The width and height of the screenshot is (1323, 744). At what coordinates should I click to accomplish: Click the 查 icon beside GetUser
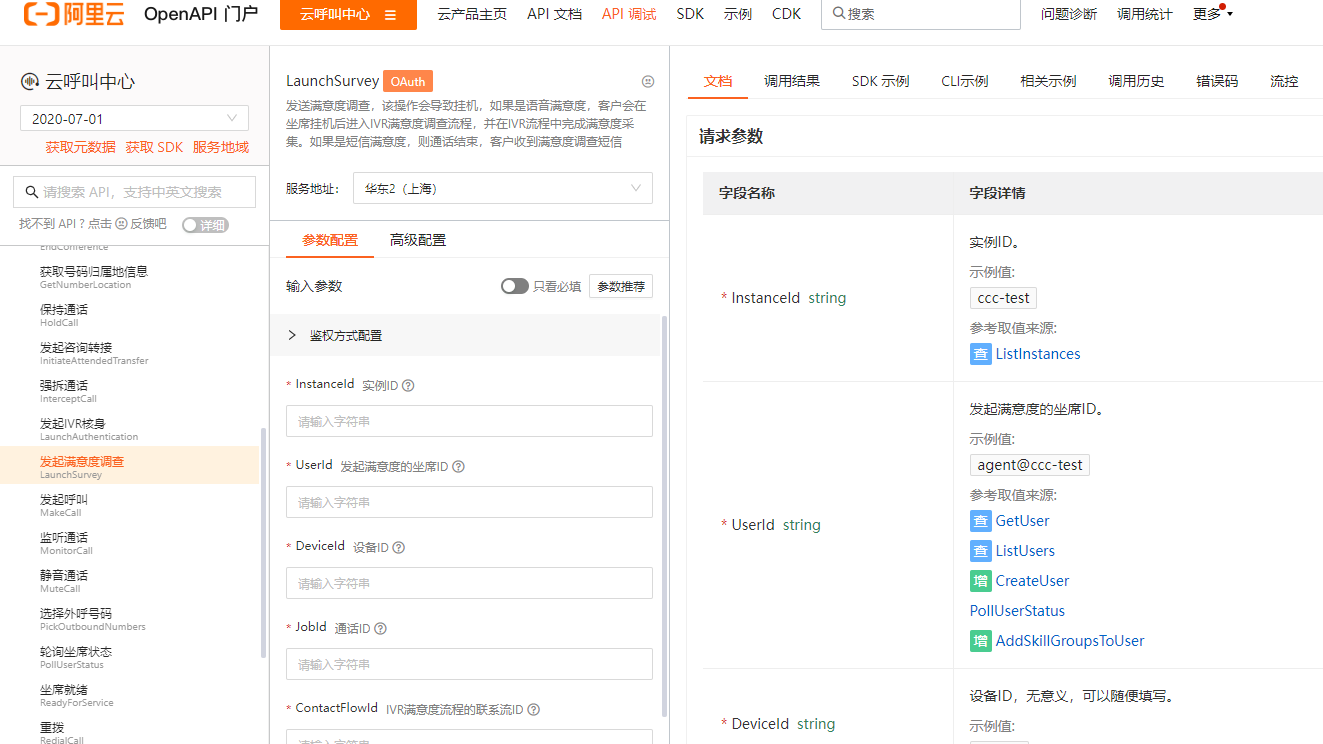pyautogui.click(x=980, y=521)
